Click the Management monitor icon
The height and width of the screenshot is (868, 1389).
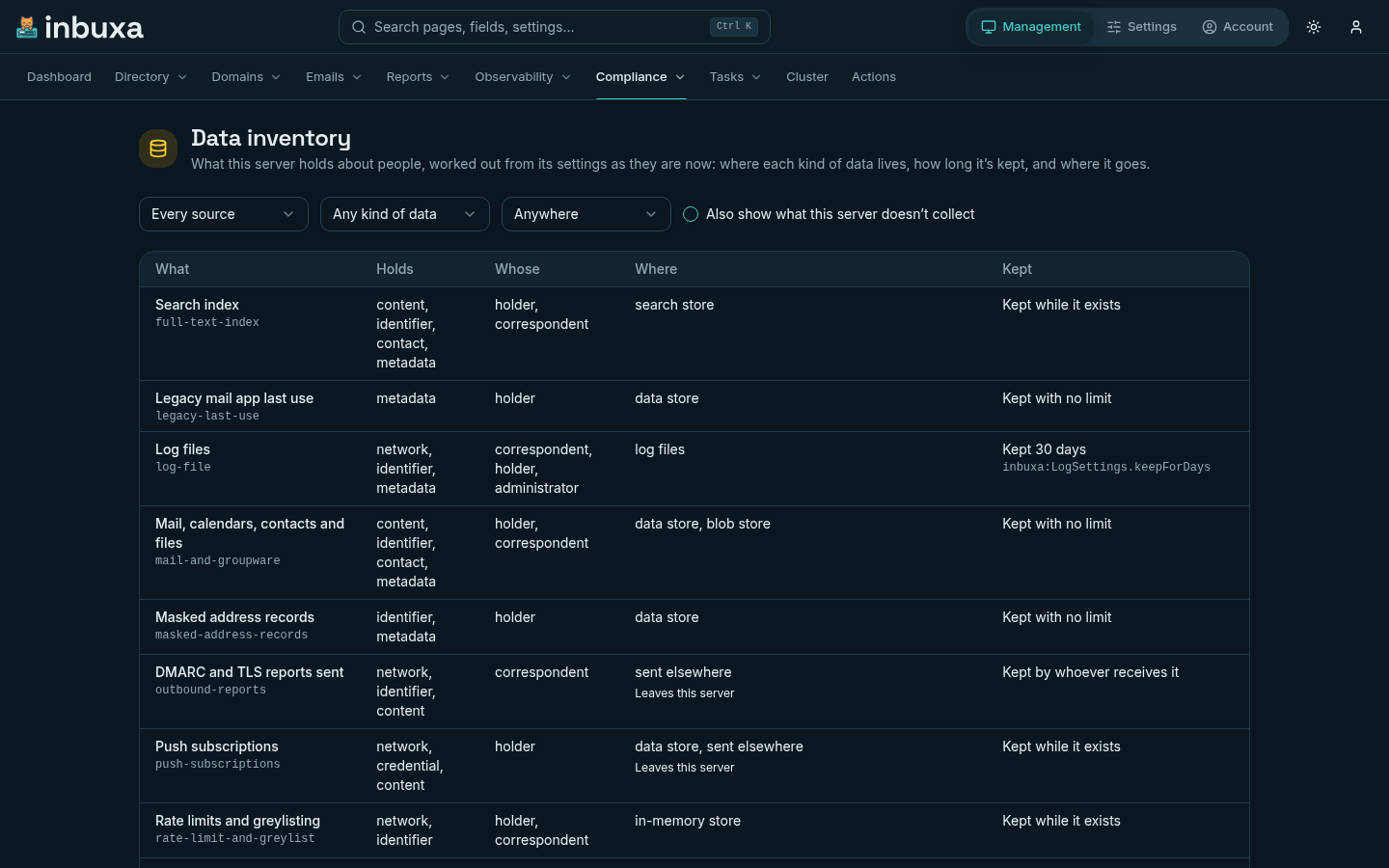tap(989, 27)
